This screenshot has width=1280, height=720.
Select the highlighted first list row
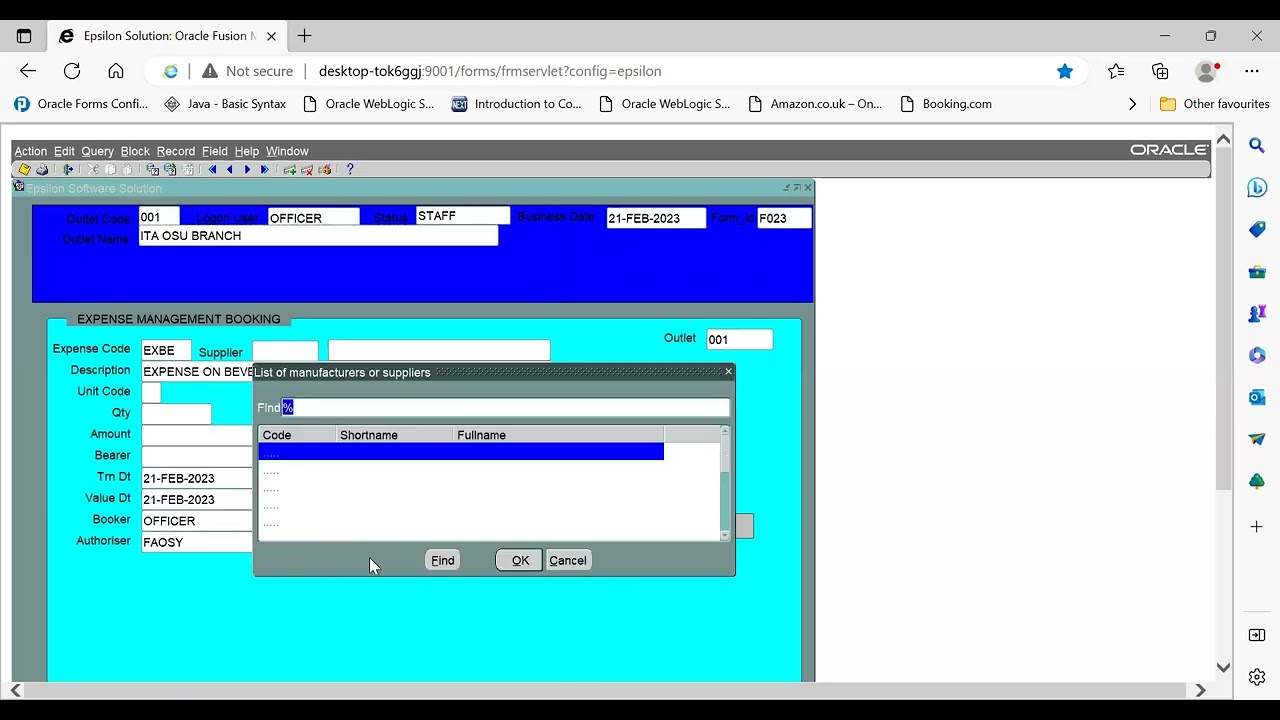(x=461, y=452)
